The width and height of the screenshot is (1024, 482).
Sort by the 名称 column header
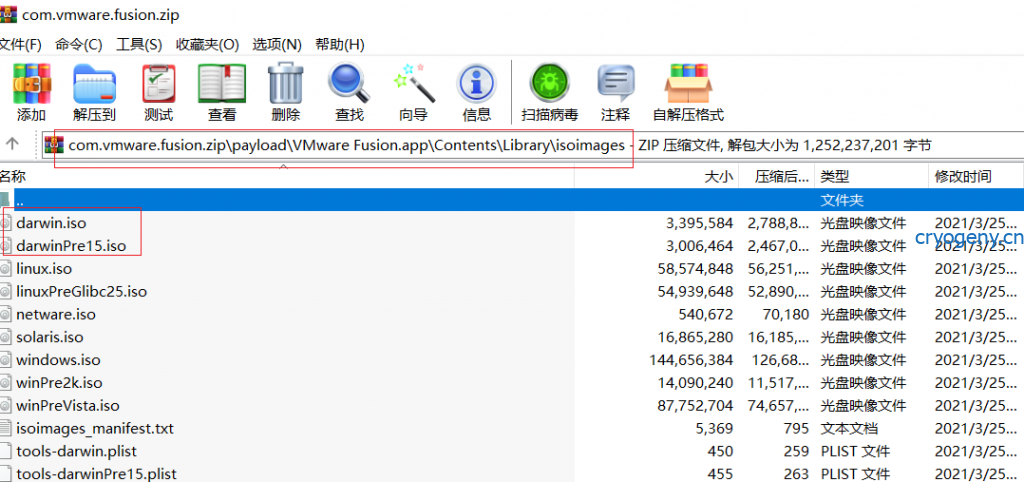click(287, 176)
